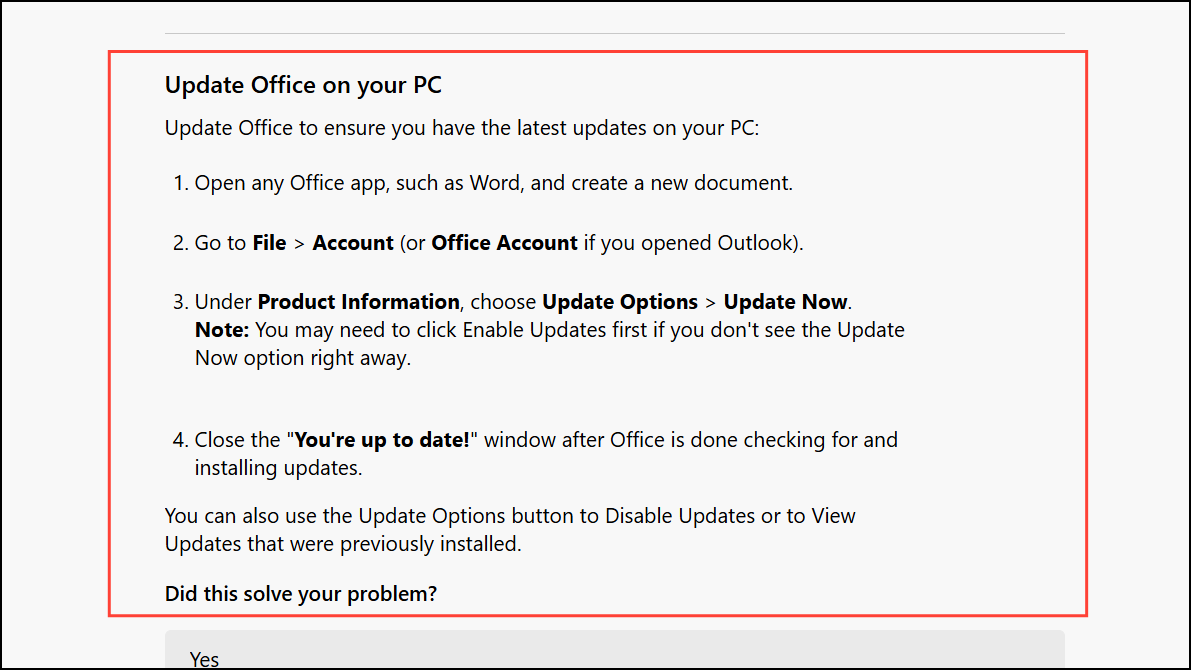Viewport: 1191px width, 670px height.
Task: Click the 'Did this solve your problem?' question
Action: pos(301,594)
